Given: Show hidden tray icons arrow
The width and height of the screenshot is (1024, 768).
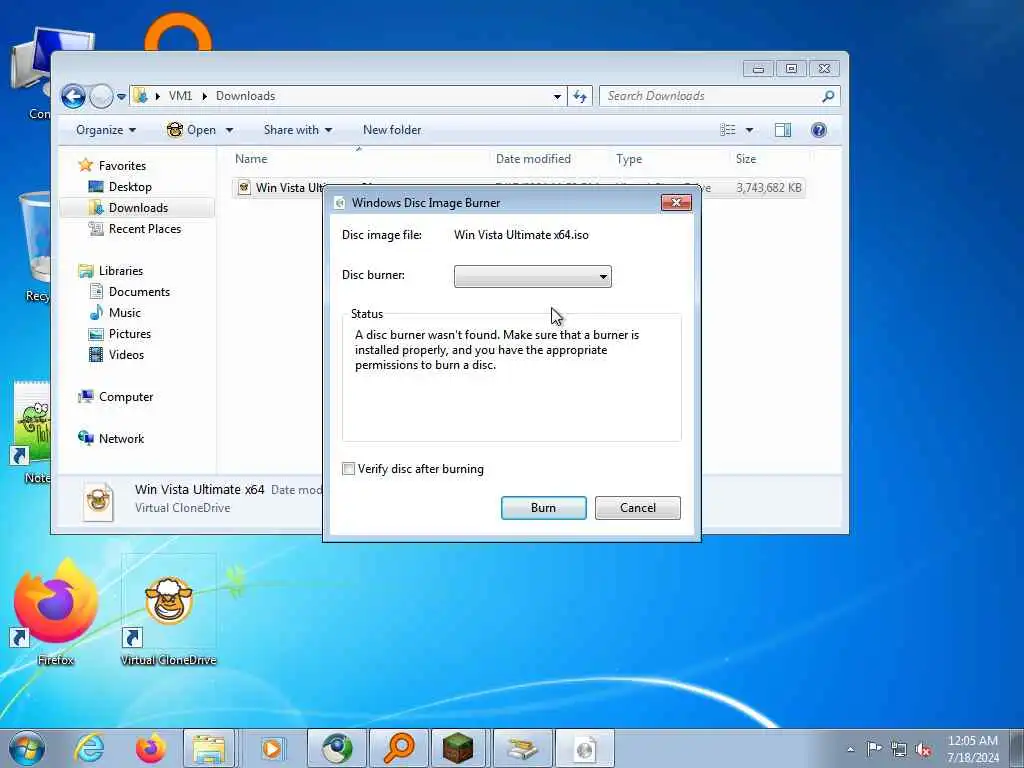Looking at the screenshot, I should click(850, 750).
